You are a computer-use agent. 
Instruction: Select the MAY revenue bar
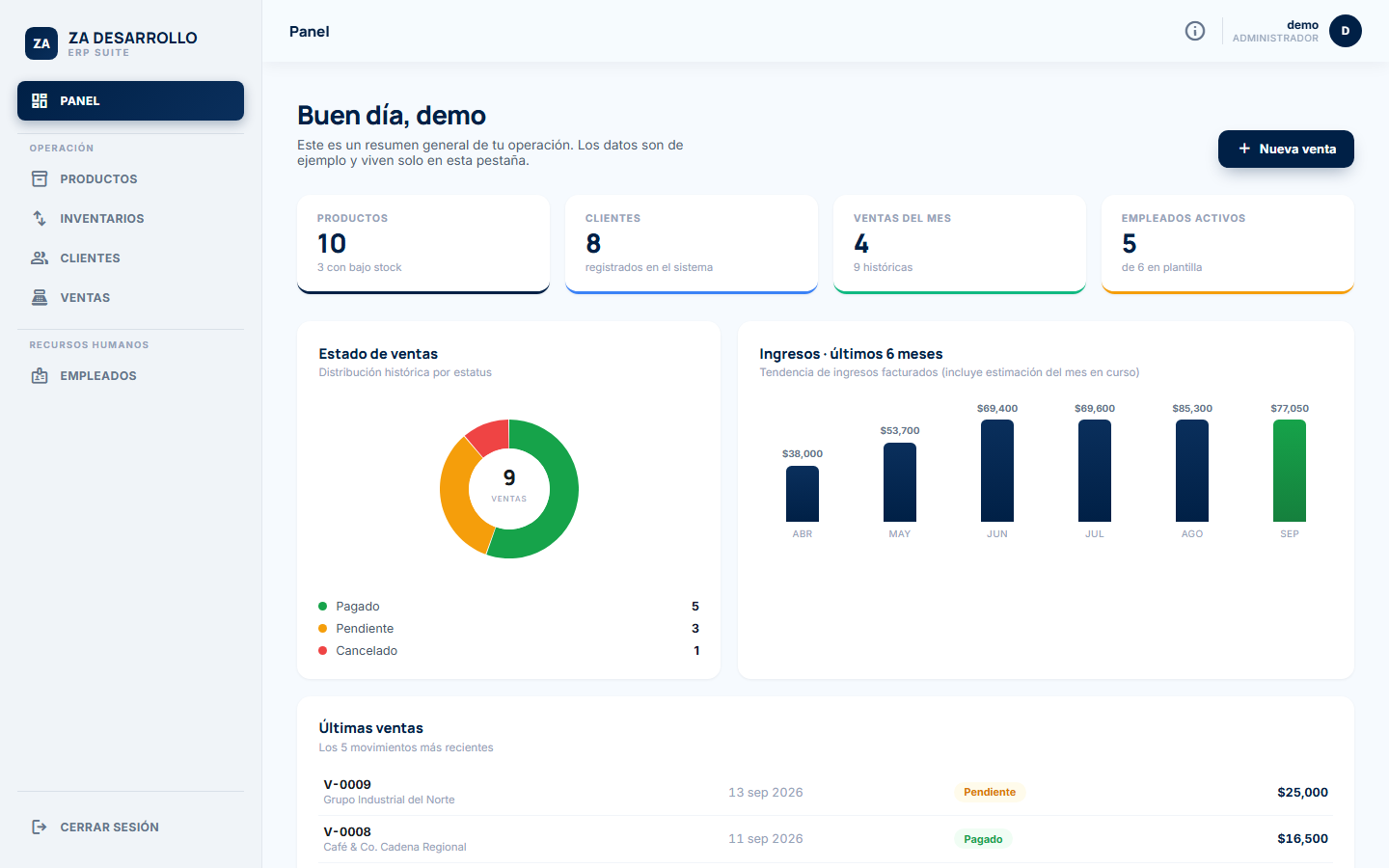[x=900, y=482]
